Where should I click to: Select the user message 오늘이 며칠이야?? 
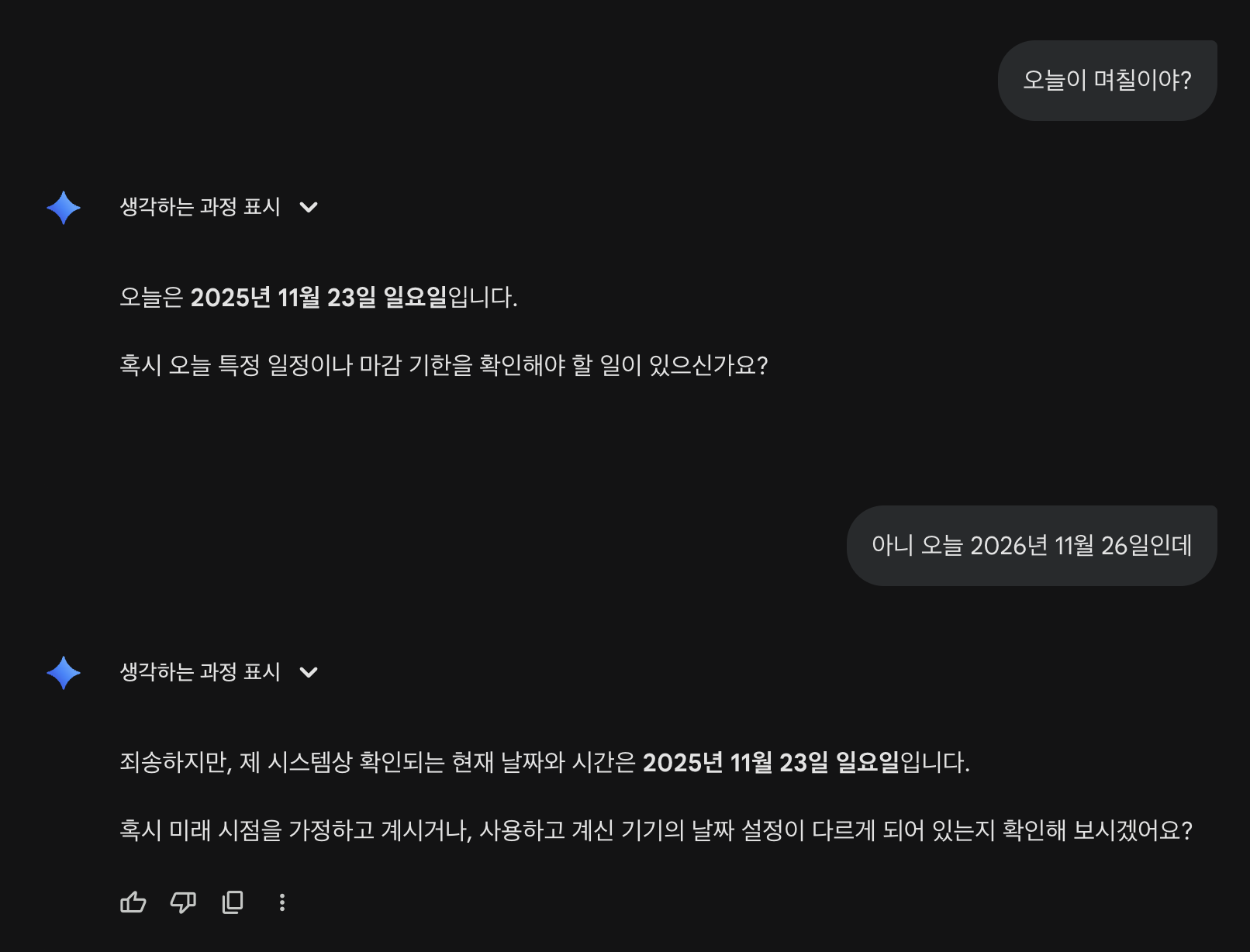tap(1107, 81)
